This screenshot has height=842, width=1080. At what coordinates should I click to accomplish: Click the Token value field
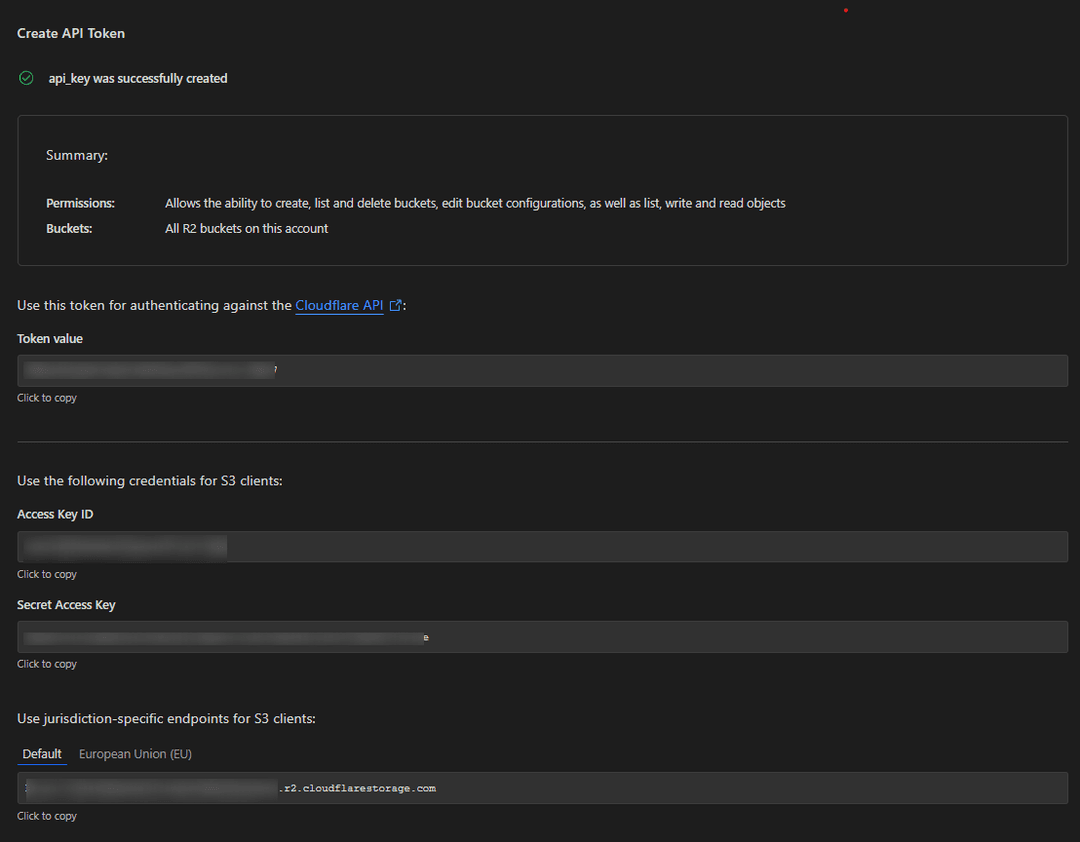[x=540, y=370]
